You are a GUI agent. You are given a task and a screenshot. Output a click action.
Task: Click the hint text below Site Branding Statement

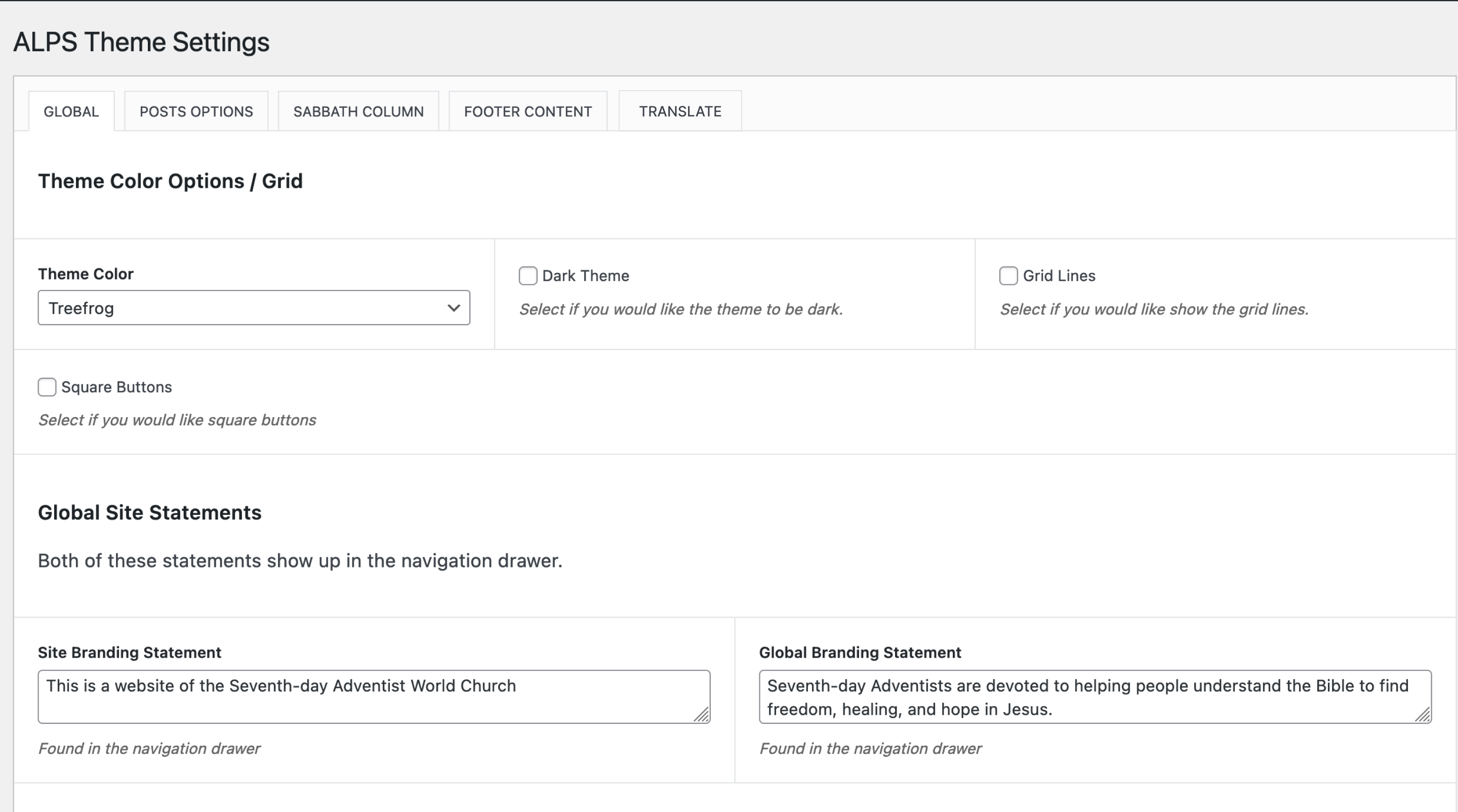coord(149,749)
